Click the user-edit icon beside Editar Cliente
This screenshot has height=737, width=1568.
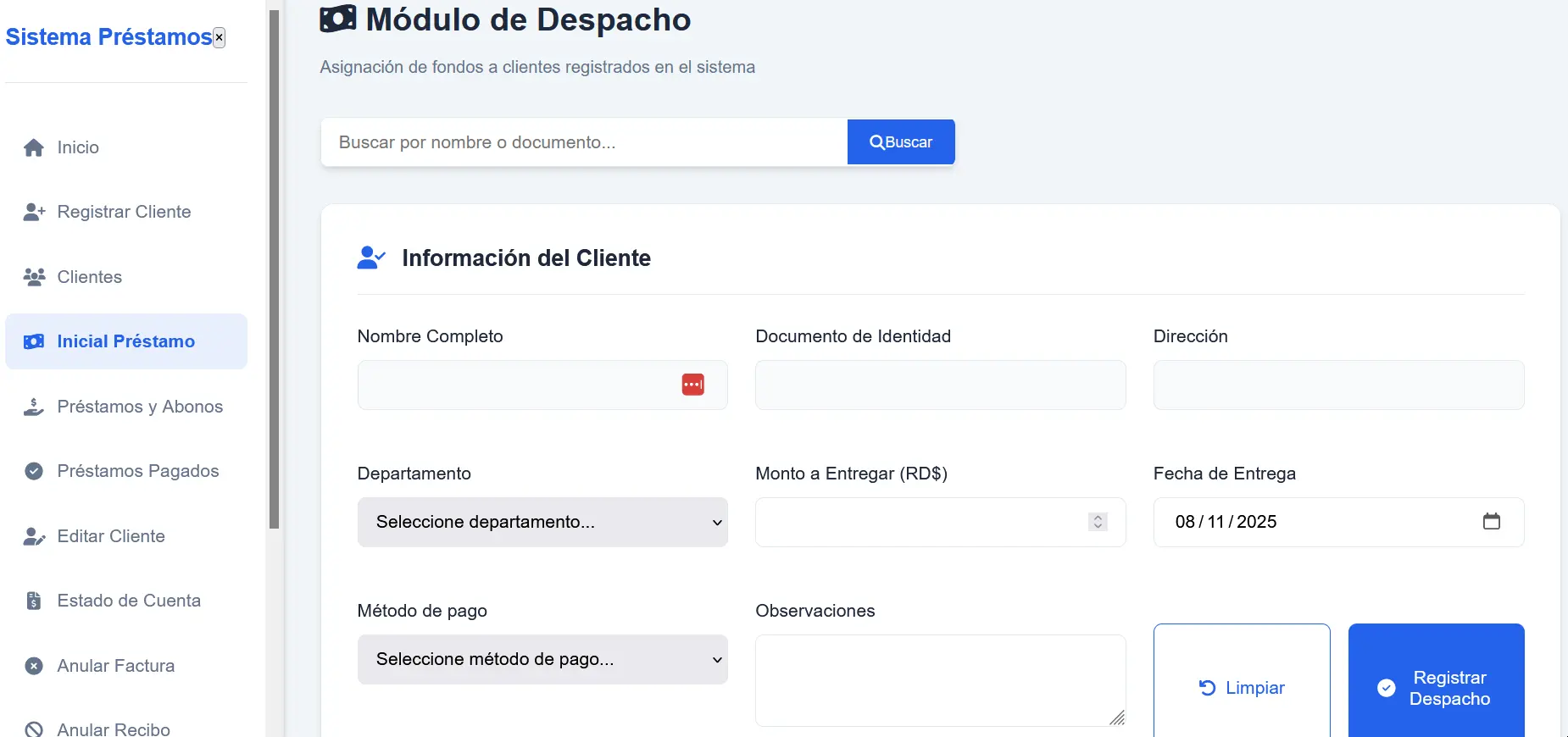[x=34, y=536]
